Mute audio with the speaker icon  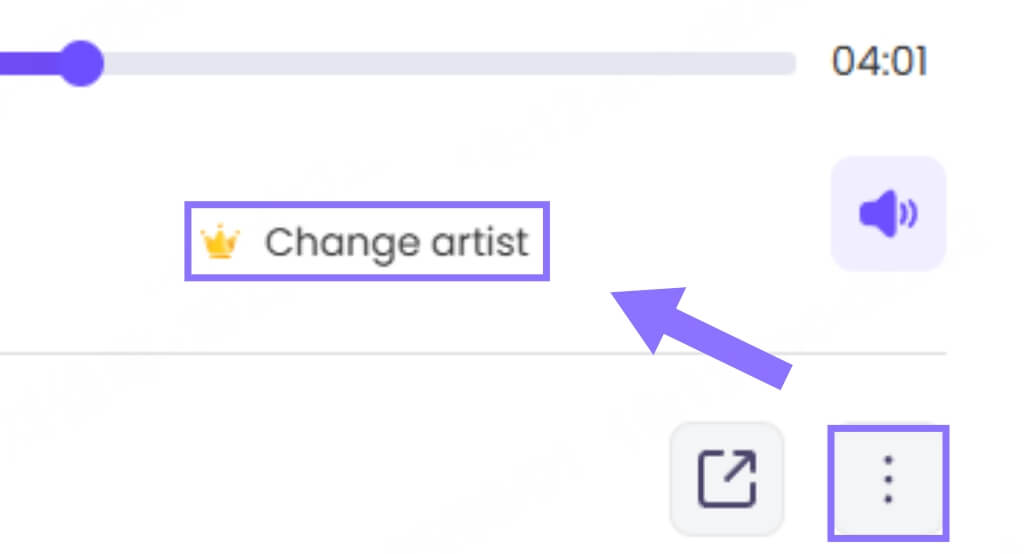(x=888, y=213)
